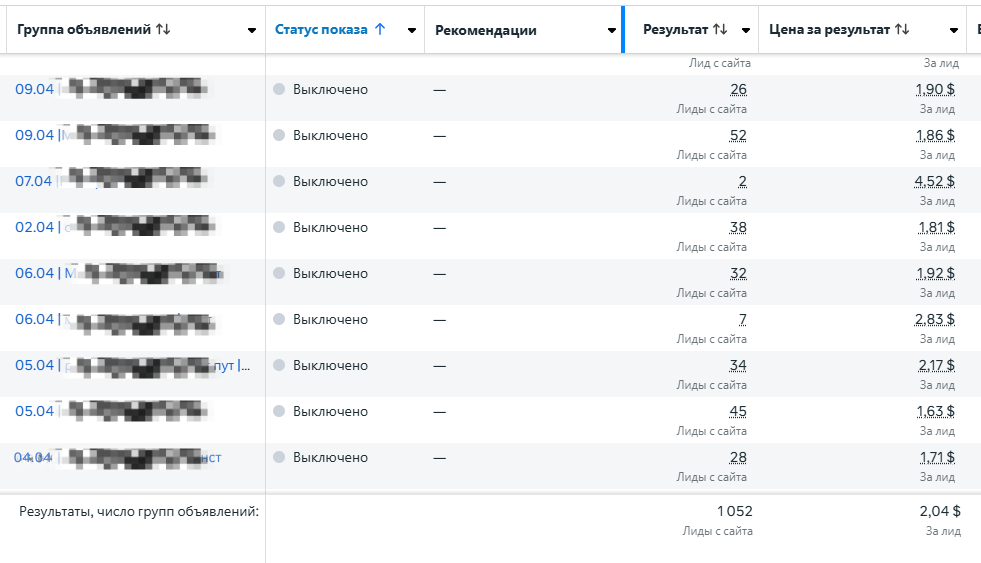Open the 04.04 ad group link

118,457
